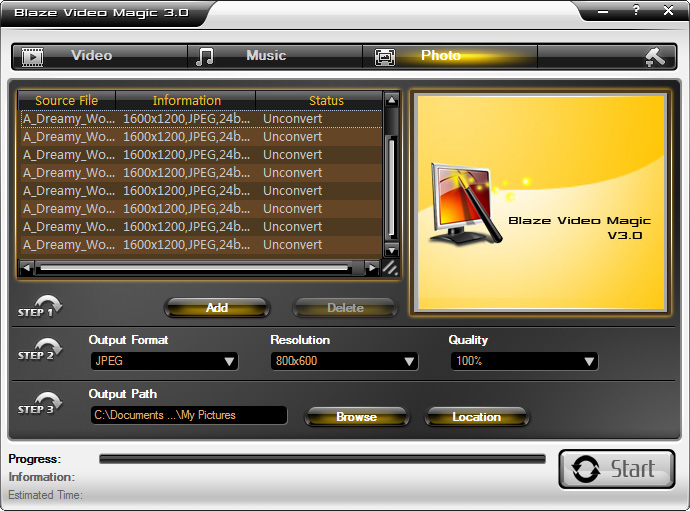Click the Step 1 arrow icon

click(x=40, y=307)
